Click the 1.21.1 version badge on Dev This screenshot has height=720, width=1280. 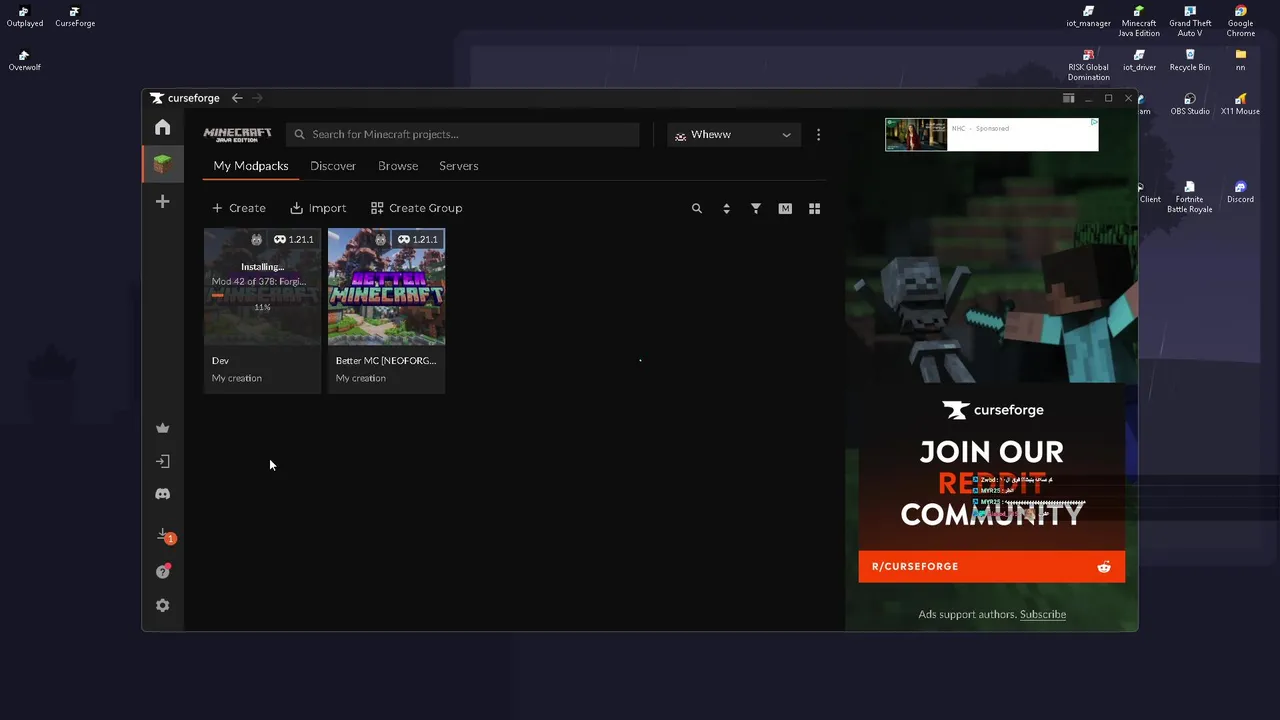tap(293, 239)
